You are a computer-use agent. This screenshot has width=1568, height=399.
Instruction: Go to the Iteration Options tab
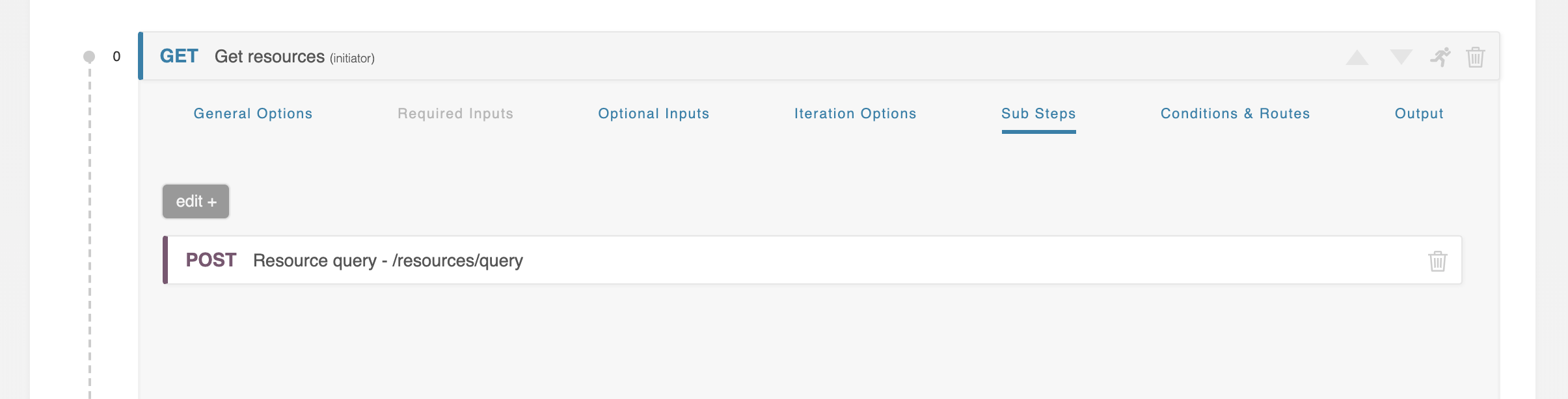pyautogui.click(x=855, y=114)
